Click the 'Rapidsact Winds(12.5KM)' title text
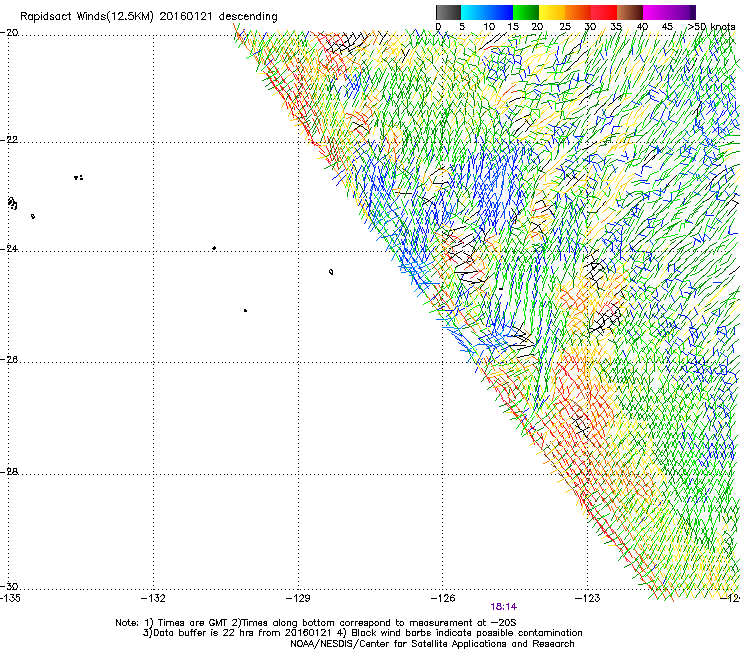 coord(87,17)
